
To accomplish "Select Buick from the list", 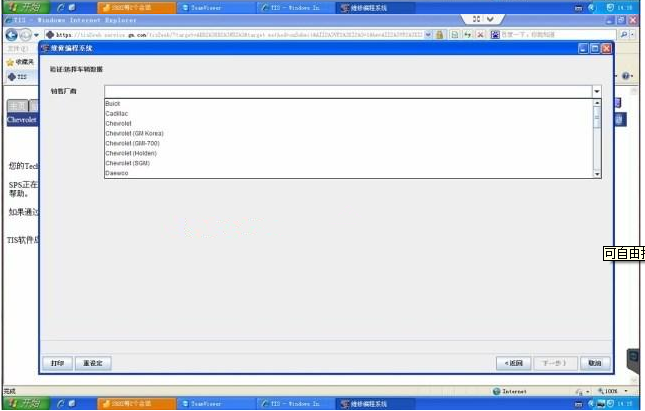I will coord(113,104).
